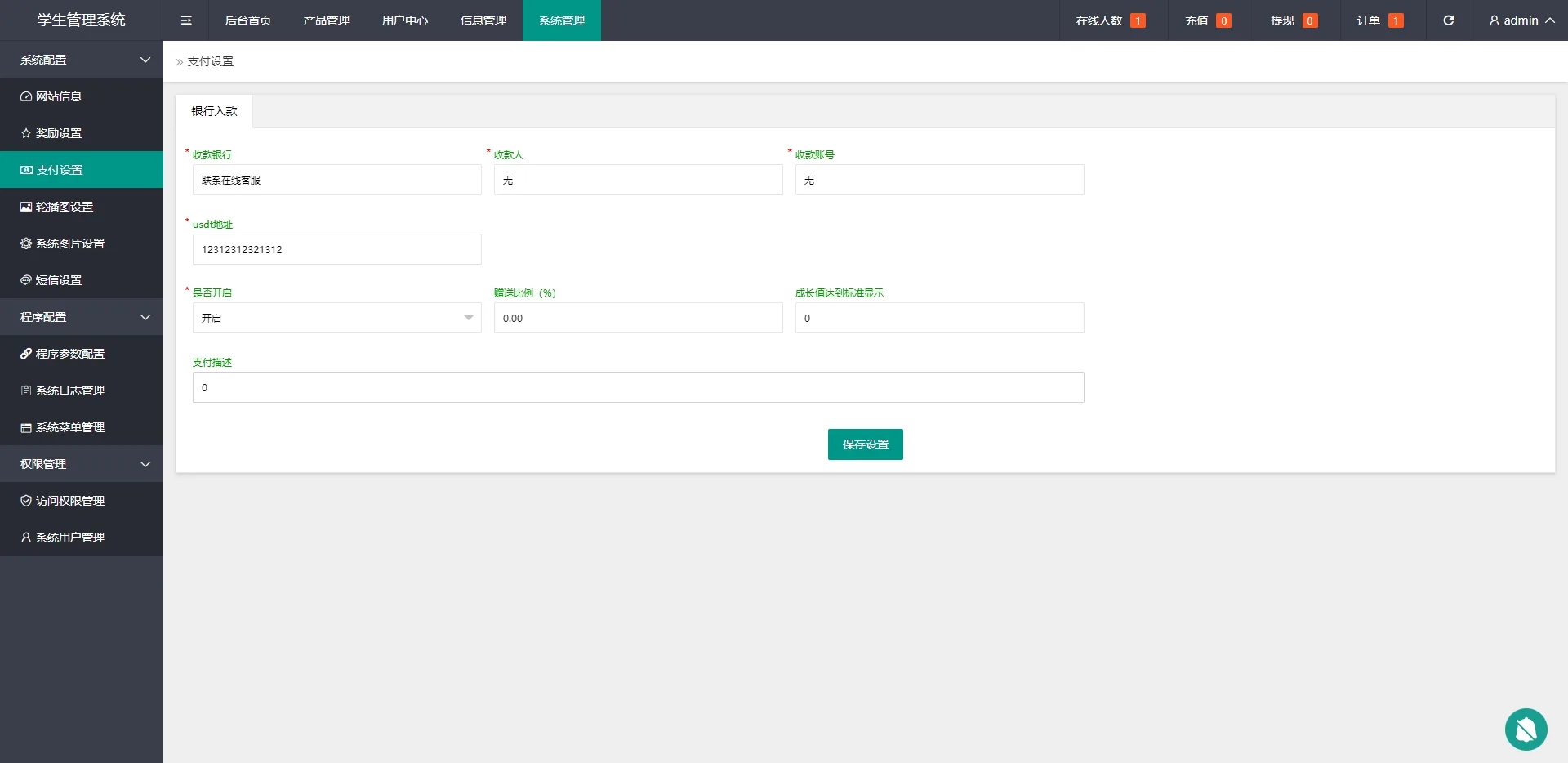Viewport: 1568px width, 763px height.
Task: Open the 是否开启 dropdown
Action: 336,318
